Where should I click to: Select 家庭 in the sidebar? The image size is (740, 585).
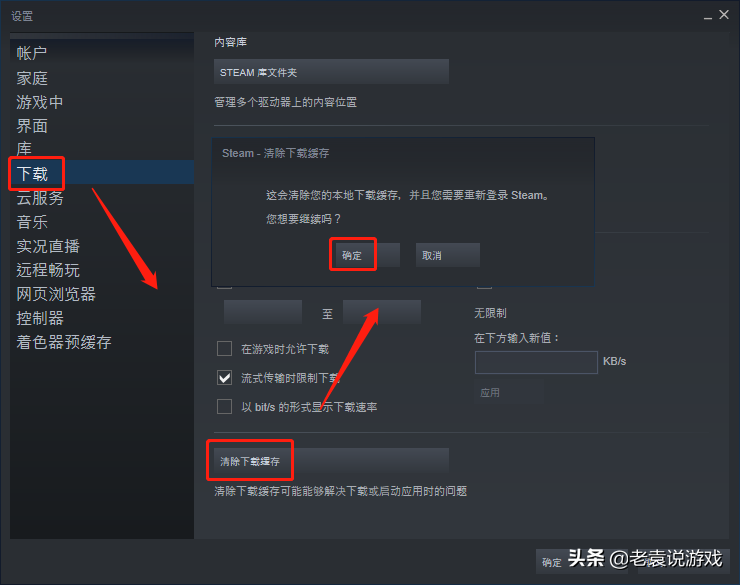[x=32, y=78]
